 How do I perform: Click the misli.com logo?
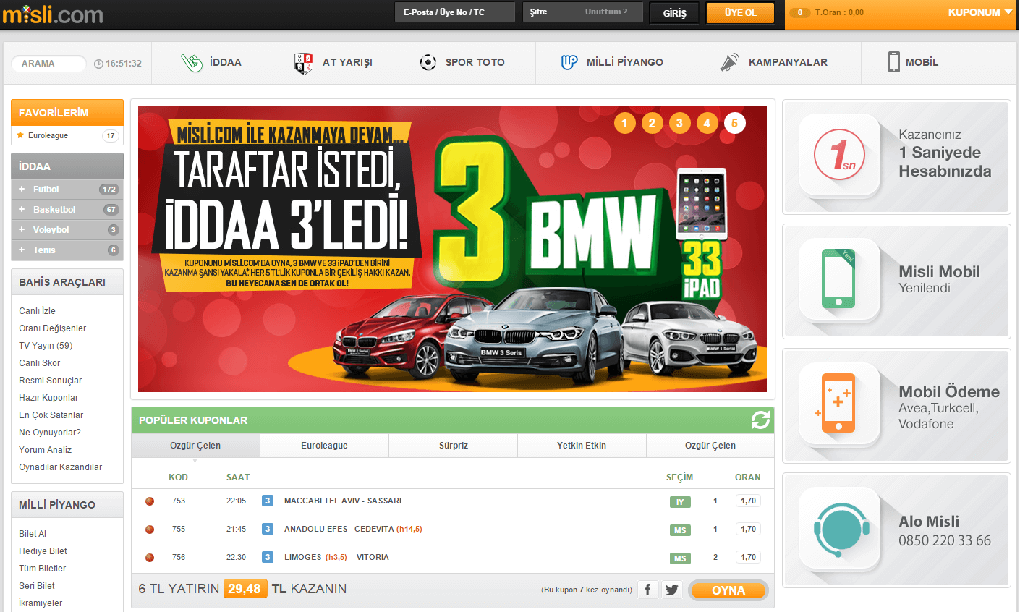53,13
